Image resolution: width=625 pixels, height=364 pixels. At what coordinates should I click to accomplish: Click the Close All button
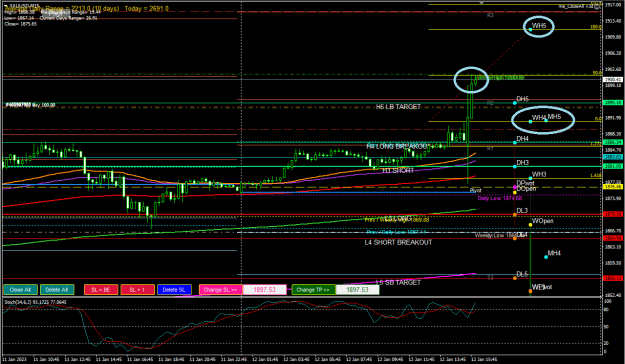[x=20, y=290]
